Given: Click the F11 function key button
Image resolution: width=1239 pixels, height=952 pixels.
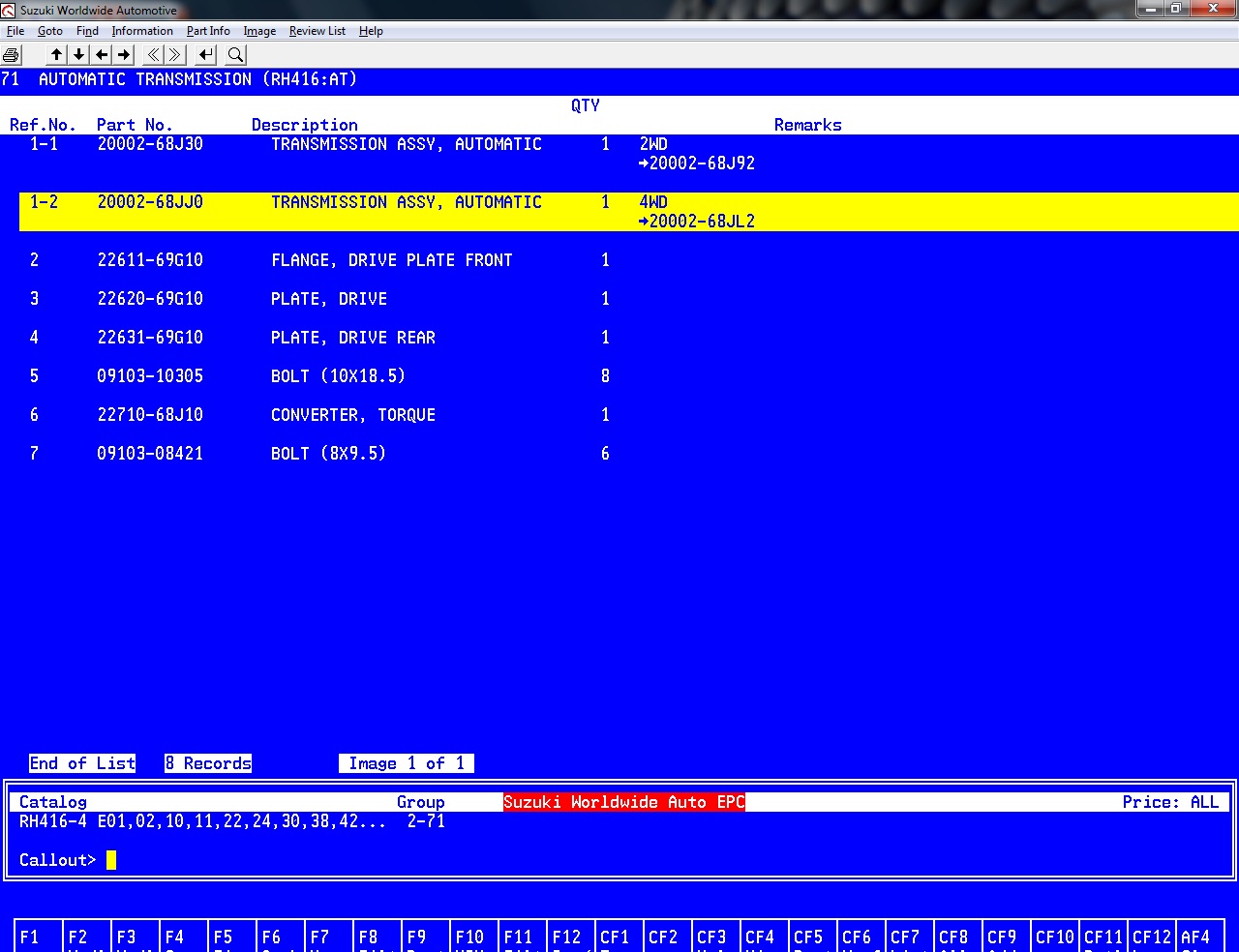Looking at the screenshot, I should coord(523,937).
